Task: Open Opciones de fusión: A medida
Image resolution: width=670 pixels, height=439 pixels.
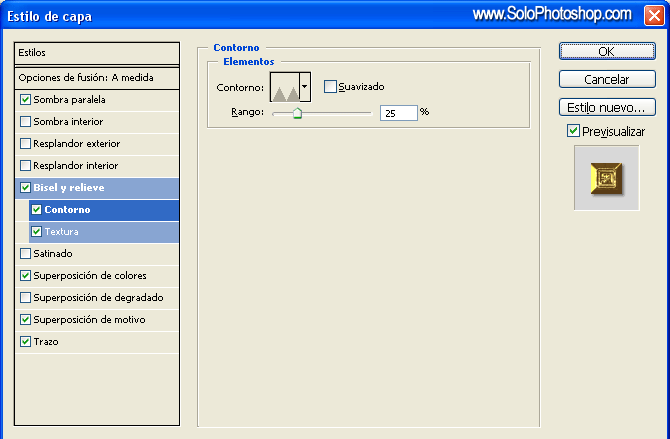Action: click(x=98, y=78)
